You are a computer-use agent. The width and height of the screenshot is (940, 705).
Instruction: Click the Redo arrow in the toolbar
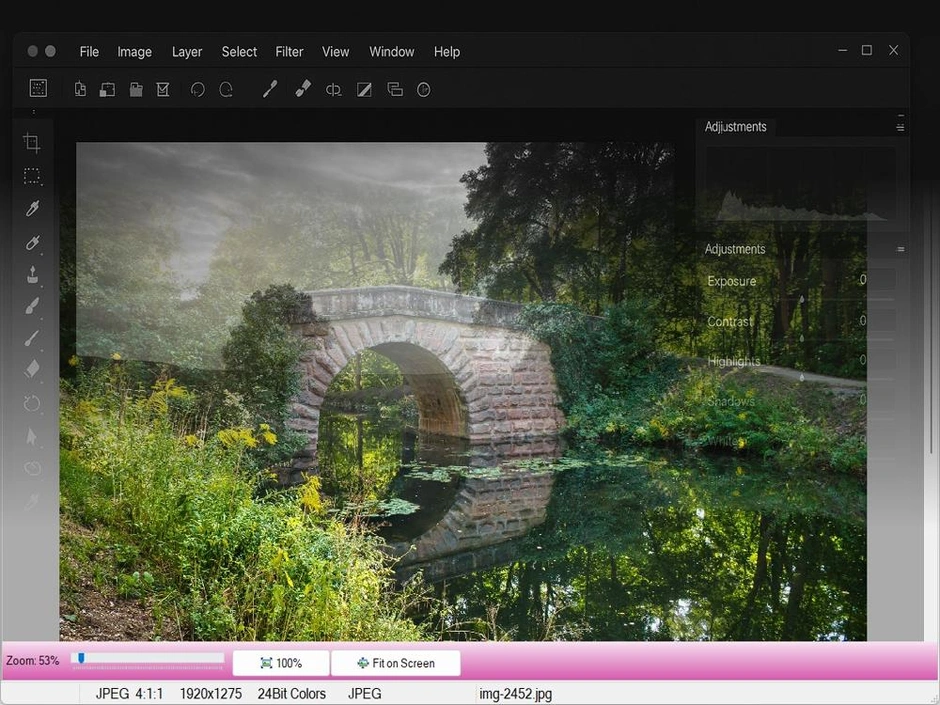[x=226, y=89]
